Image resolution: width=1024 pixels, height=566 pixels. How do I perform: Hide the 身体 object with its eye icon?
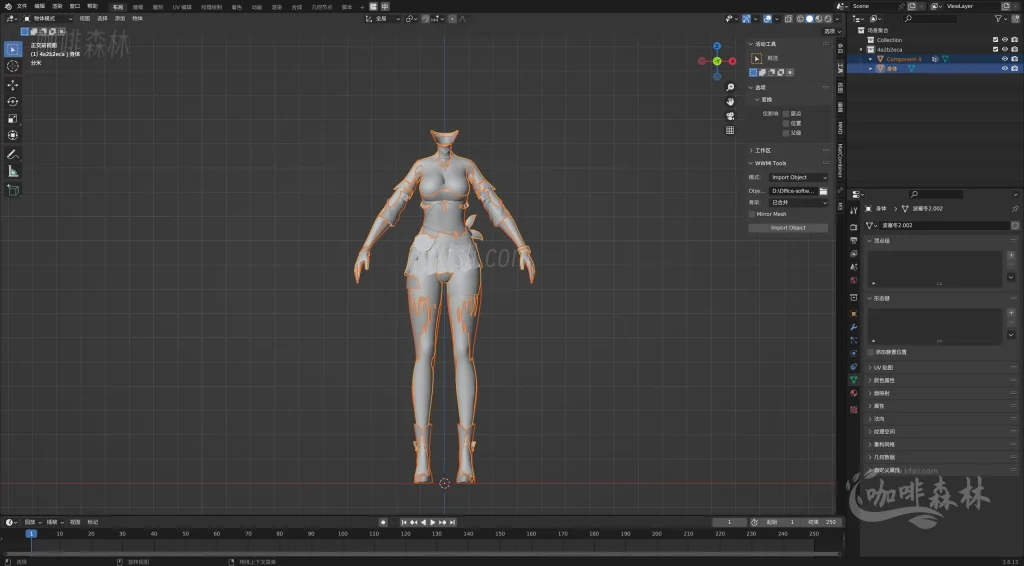coord(1005,68)
